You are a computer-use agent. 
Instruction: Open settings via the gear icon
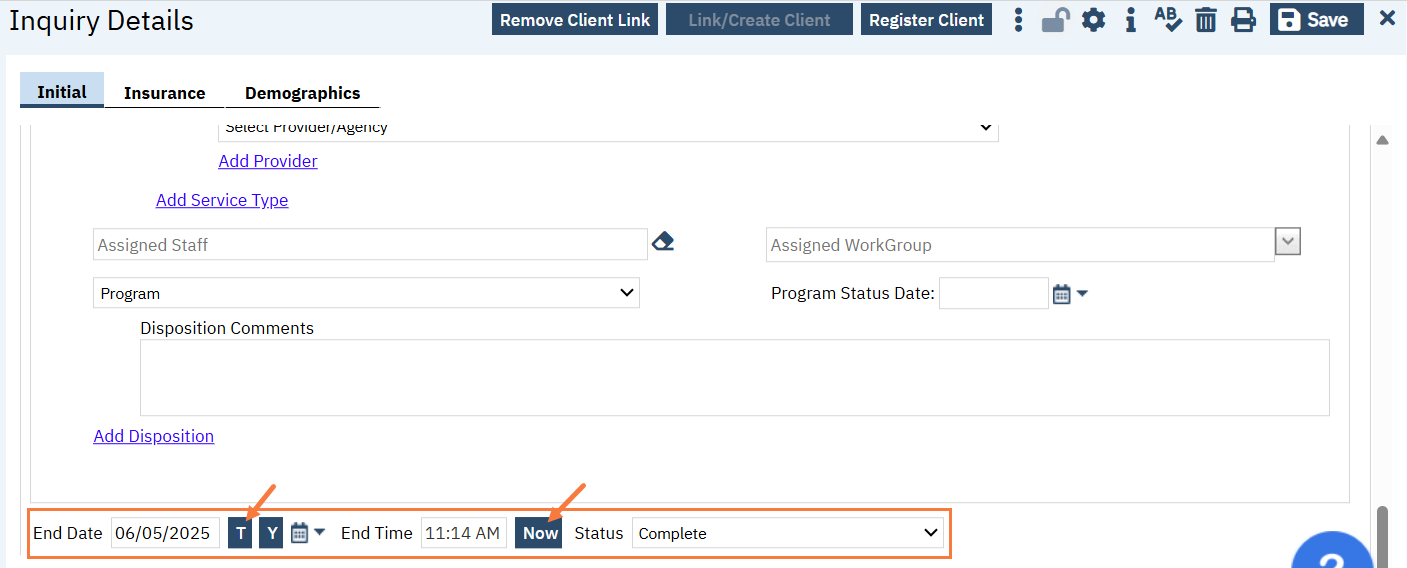(x=1093, y=20)
